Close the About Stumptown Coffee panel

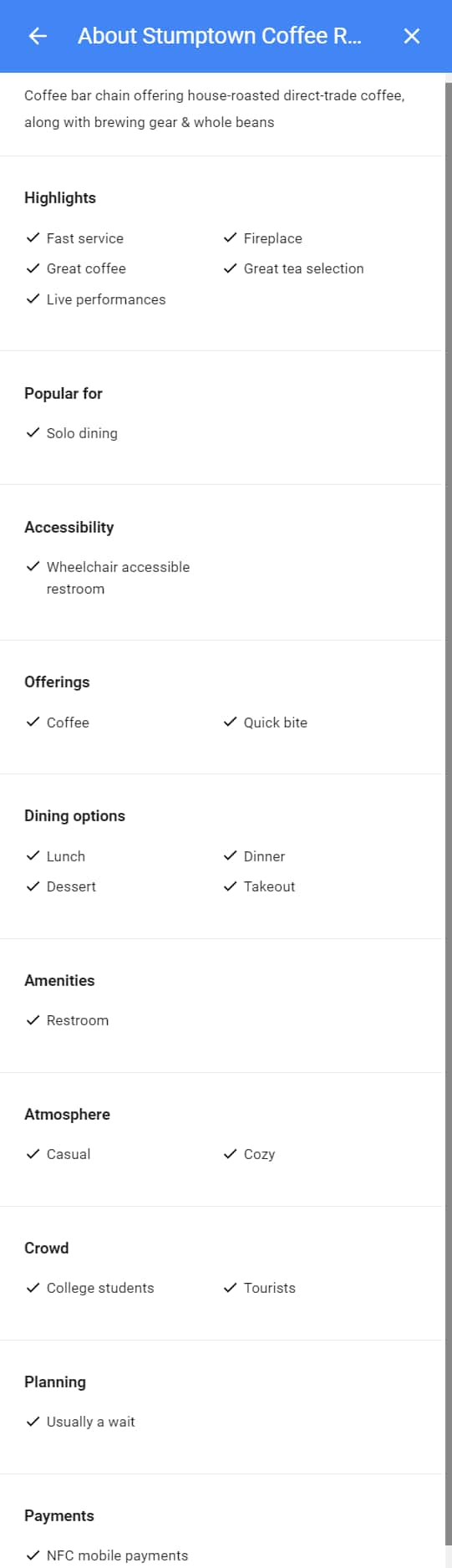pyautogui.click(x=412, y=36)
